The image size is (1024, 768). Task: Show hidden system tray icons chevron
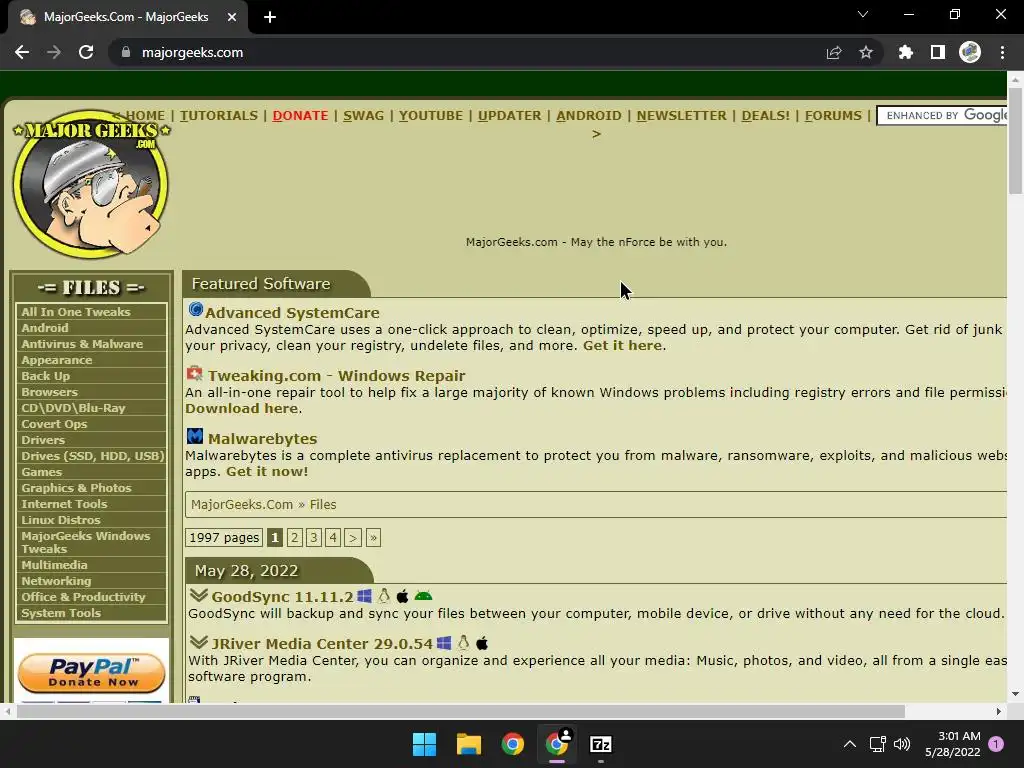coord(850,744)
